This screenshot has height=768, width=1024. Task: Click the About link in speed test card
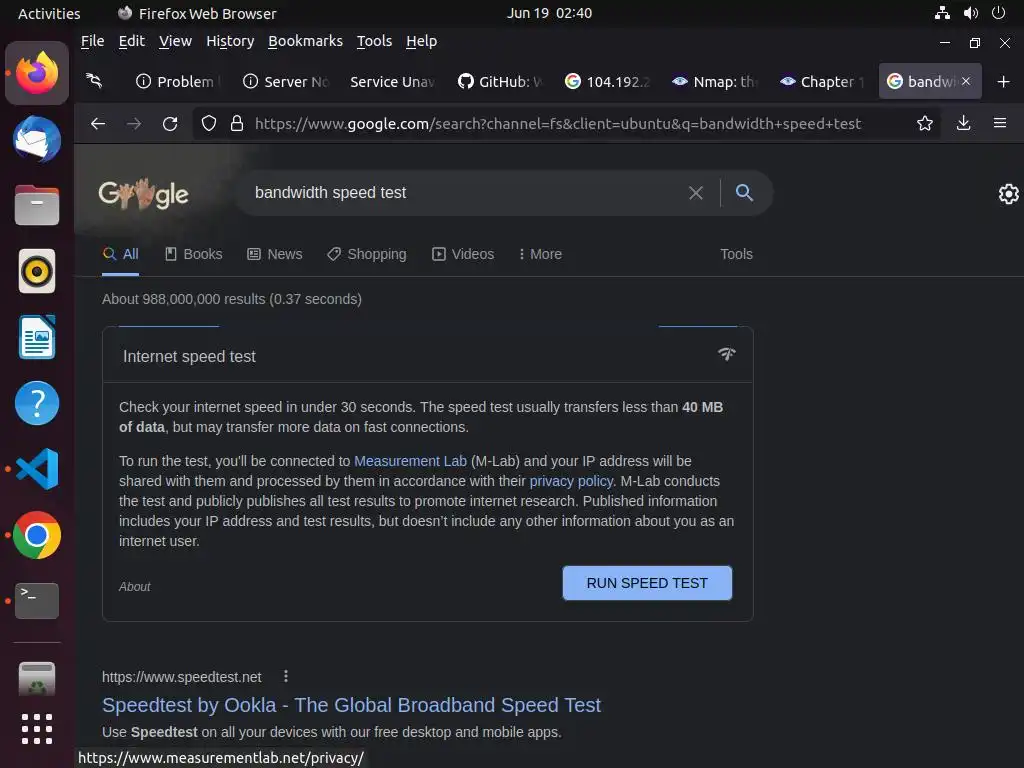[x=135, y=586]
